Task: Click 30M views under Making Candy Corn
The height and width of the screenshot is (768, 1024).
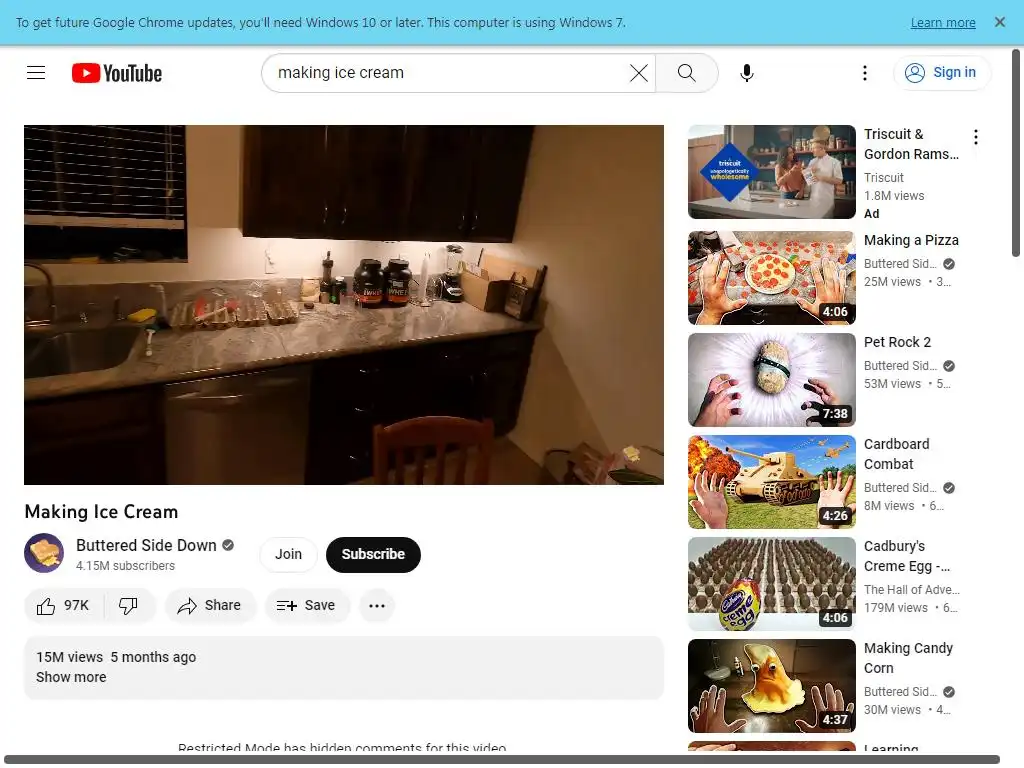Action: click(892, 710)
